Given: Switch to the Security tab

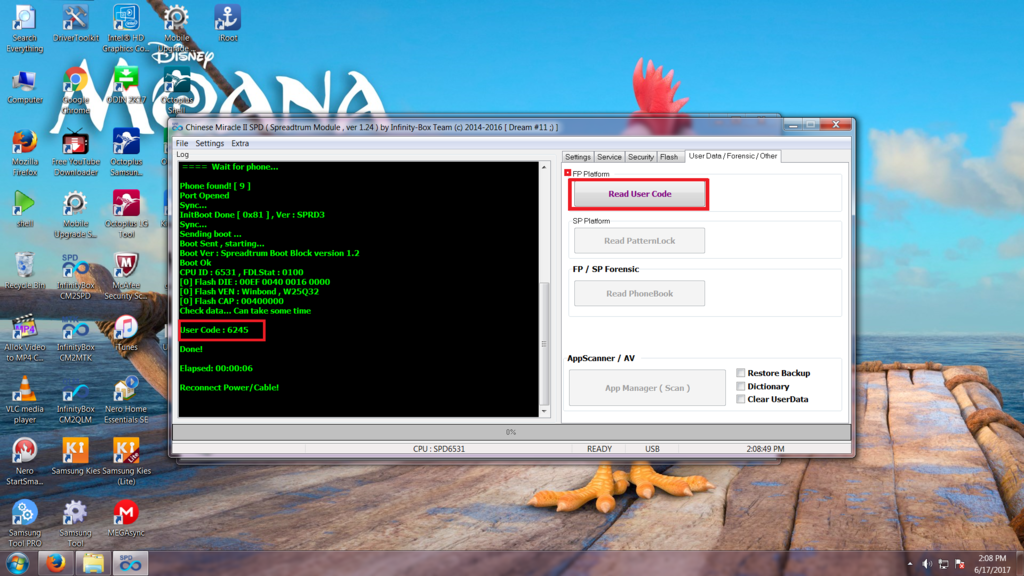Looking at the screenshot, I should point(641,157).
